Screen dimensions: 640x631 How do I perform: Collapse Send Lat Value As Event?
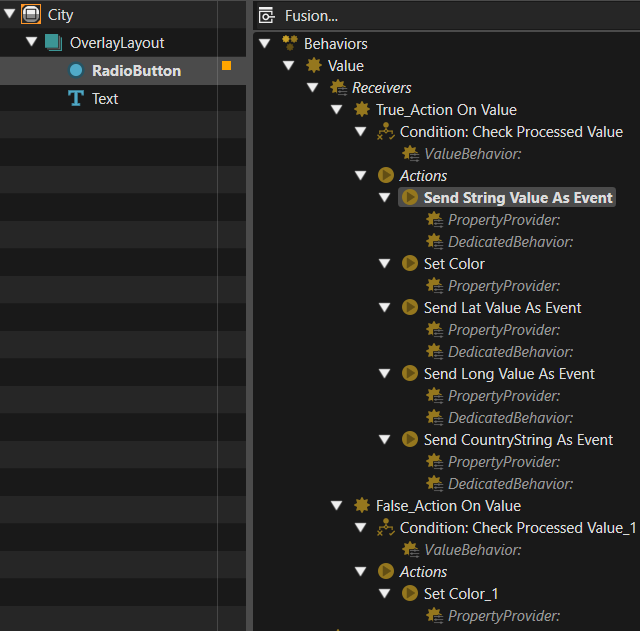pos(384,307)
